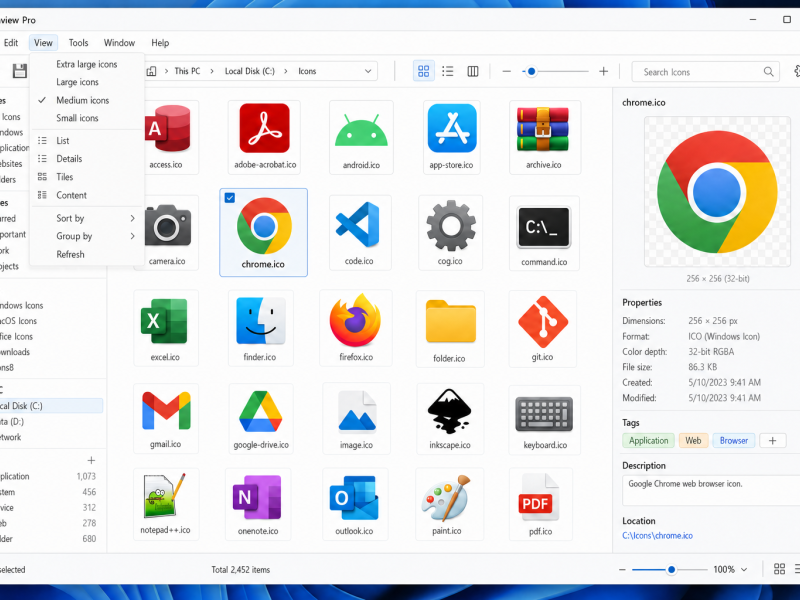
Task: Select the image.ico icon file
Action: pos(356,418)
